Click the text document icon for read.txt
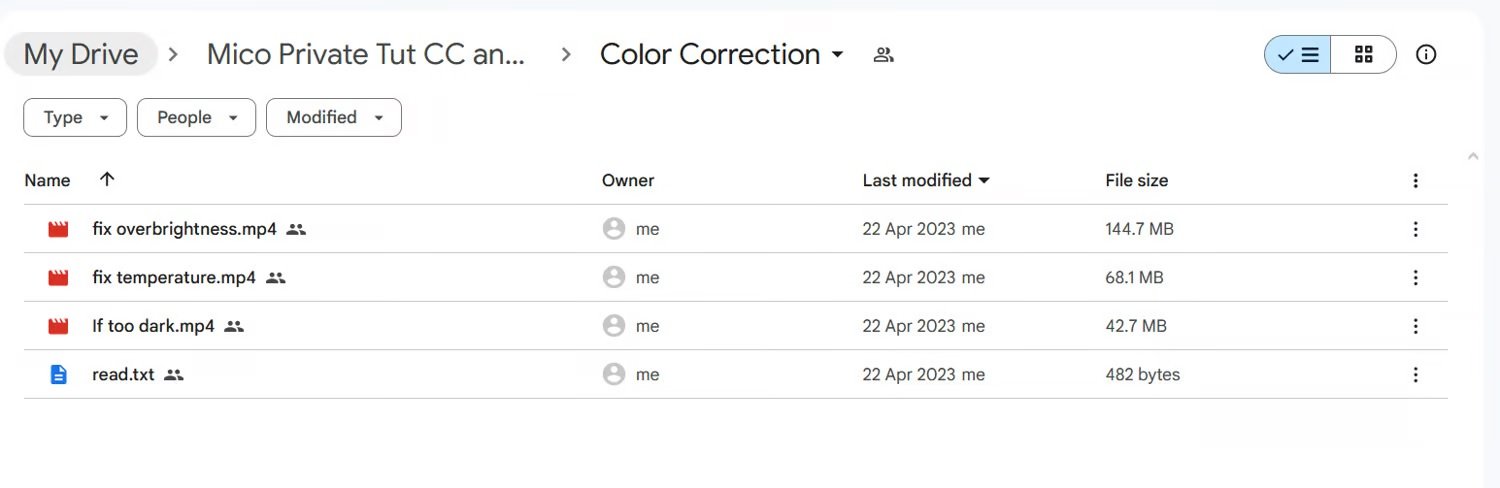 (x=58, y=375)
